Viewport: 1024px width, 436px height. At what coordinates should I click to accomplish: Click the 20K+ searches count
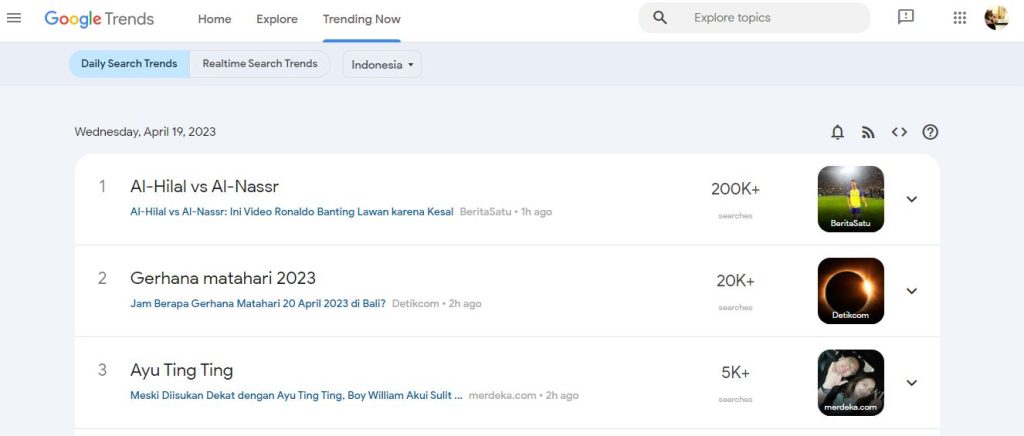(735, 281)
